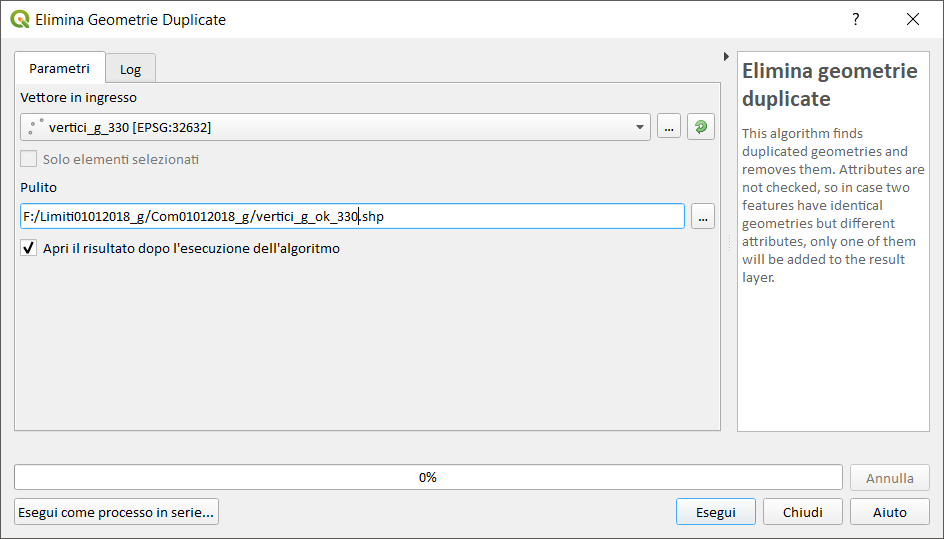Screen dimensions: 944x539
Task: Toggle Solo elementi selezionati checkbox
Action: [28, 159]
